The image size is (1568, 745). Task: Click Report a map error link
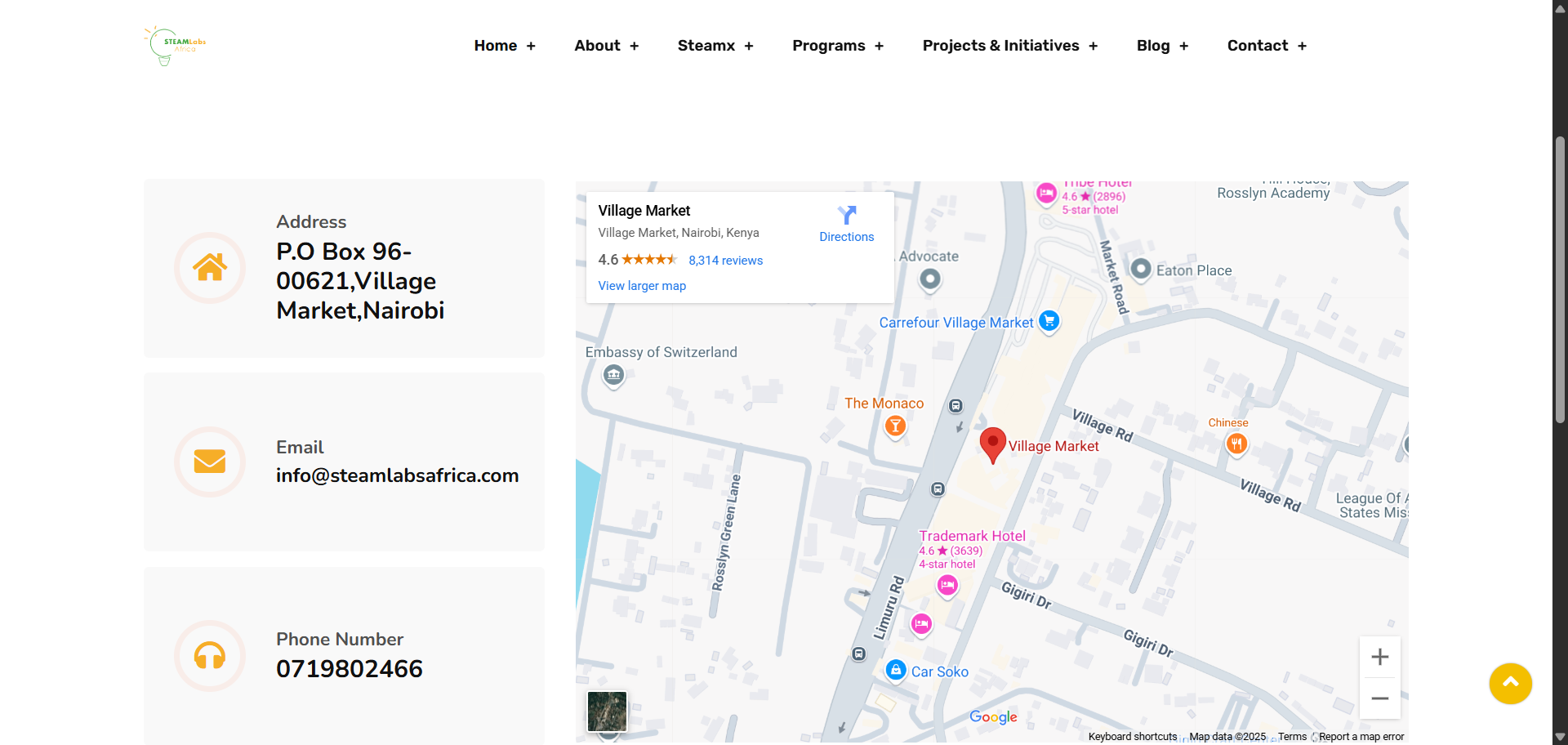pos(1361,737)
